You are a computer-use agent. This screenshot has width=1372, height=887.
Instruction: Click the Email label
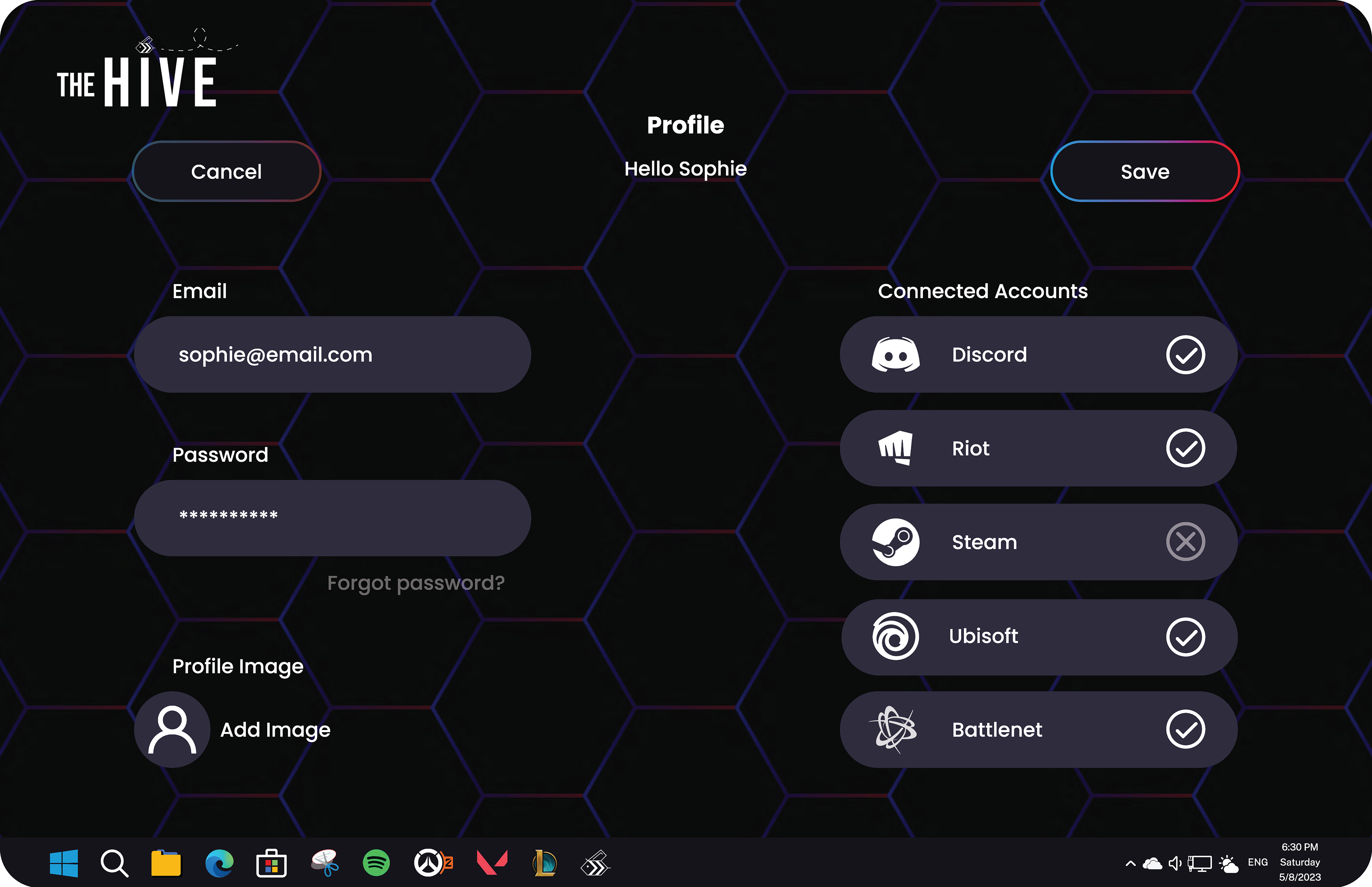point(200,292)
